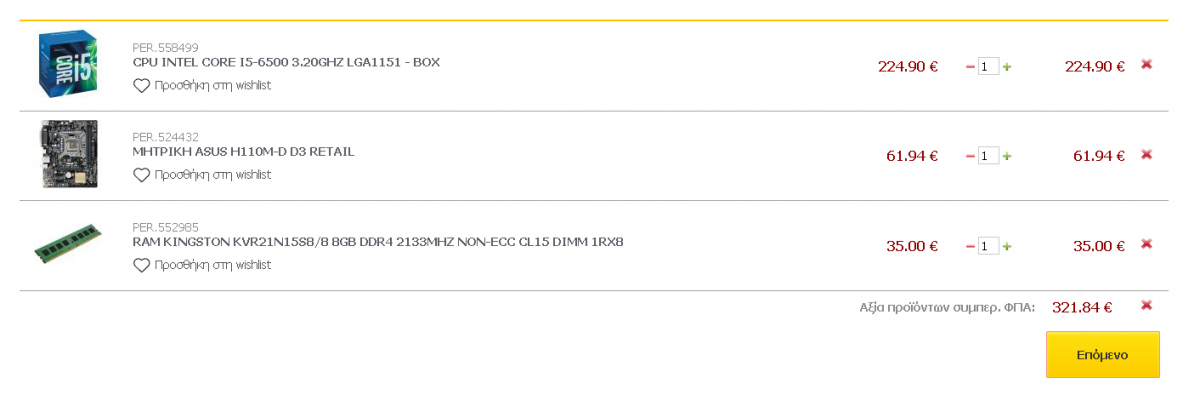Open Intel Core i5 box thumbnail
This screenshot has height=418, width=1200.
pos(67,65)
